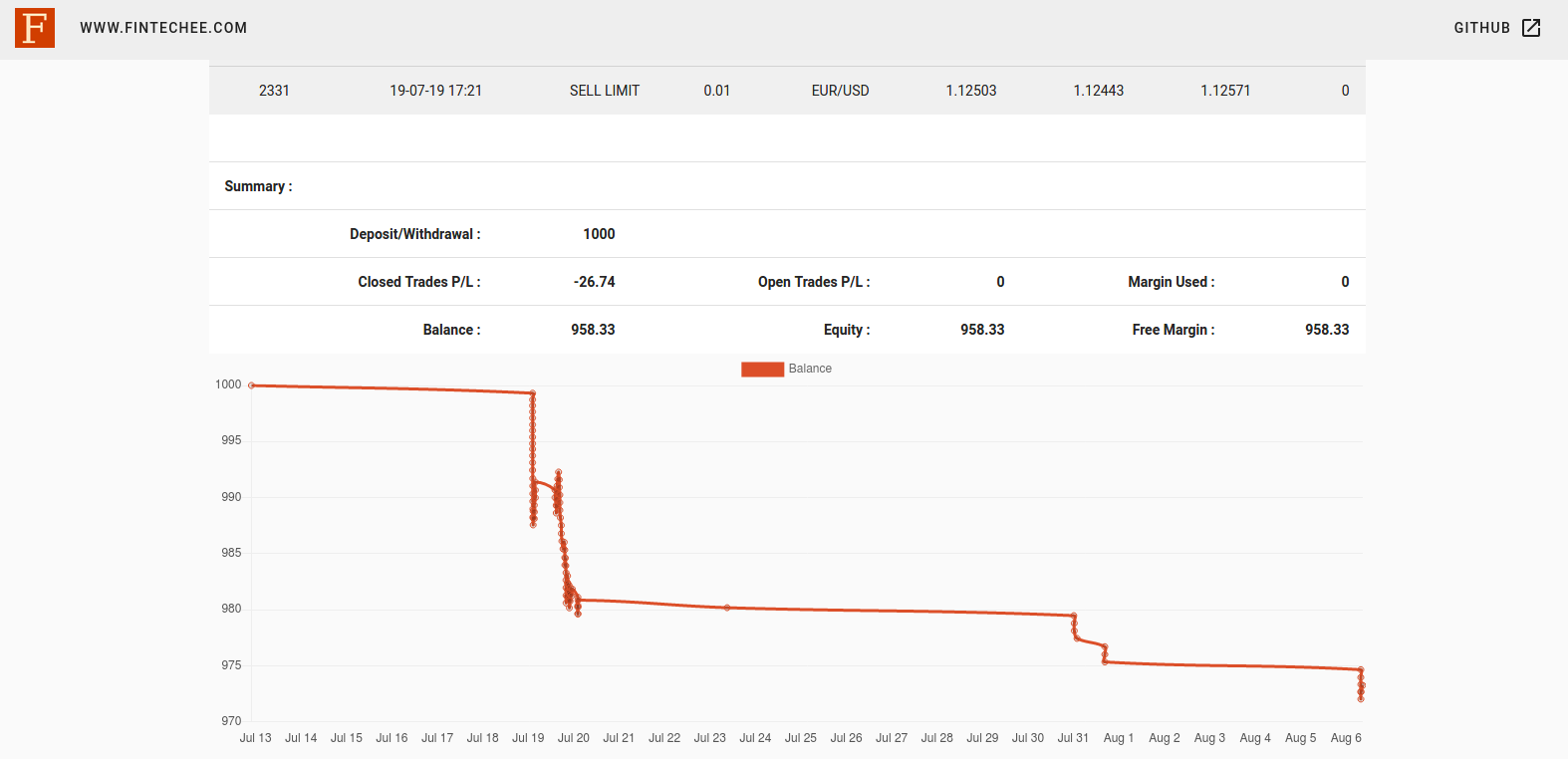Open the GitHub external link icon
Image resolution: width=1568 pixels, height=759 pixels.
point(1531,28)
